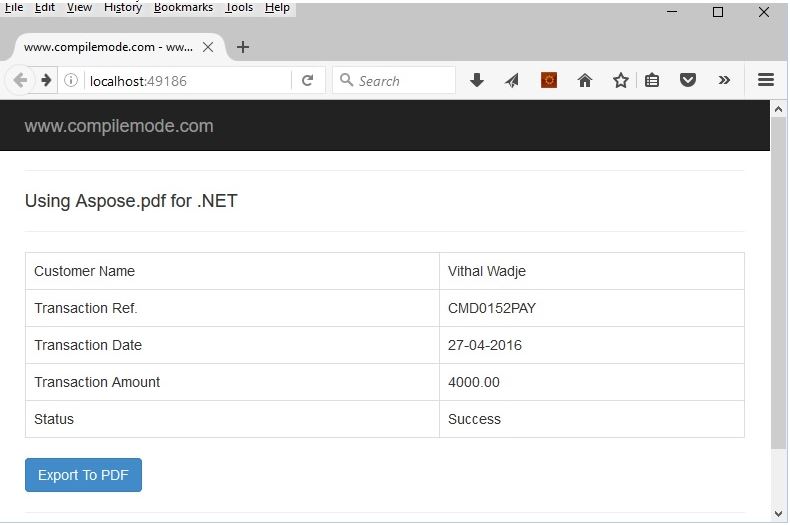This screenshot has height=525, width=790.
Task: Open the History menu
Action: click(x=123, y=8)
